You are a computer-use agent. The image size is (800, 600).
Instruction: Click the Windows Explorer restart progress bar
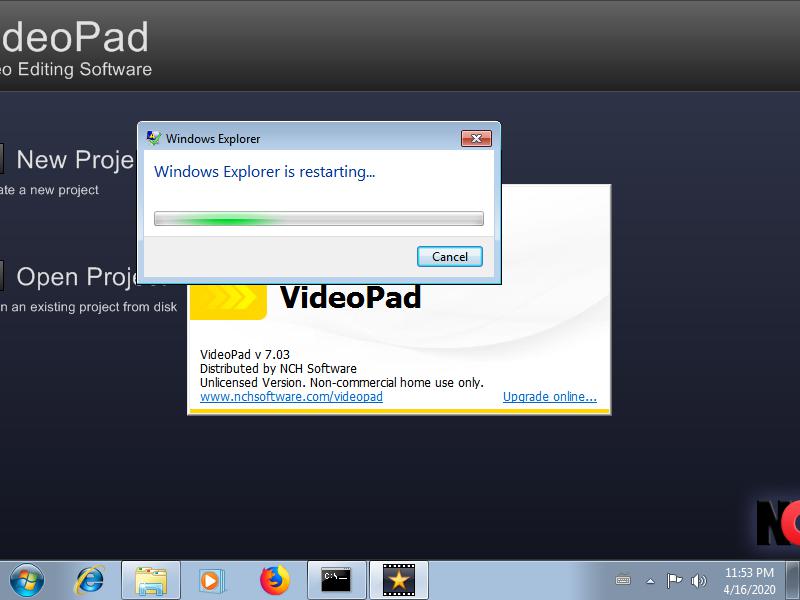[319, 219]
